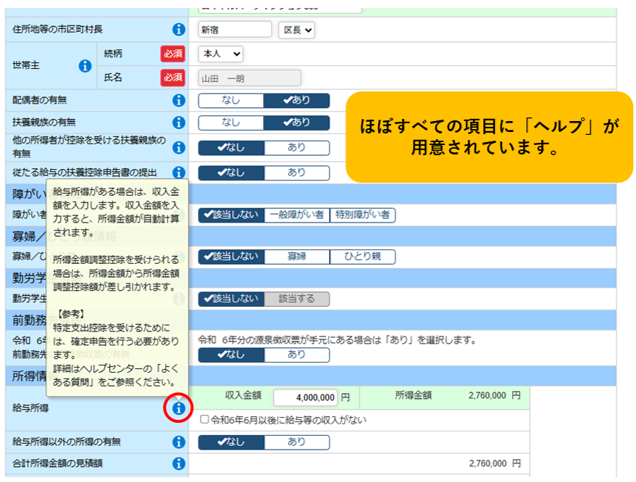This screenshot has width=636, height=482.
Task: Open help for 扶養親族の有無
Action: (178, 122)
